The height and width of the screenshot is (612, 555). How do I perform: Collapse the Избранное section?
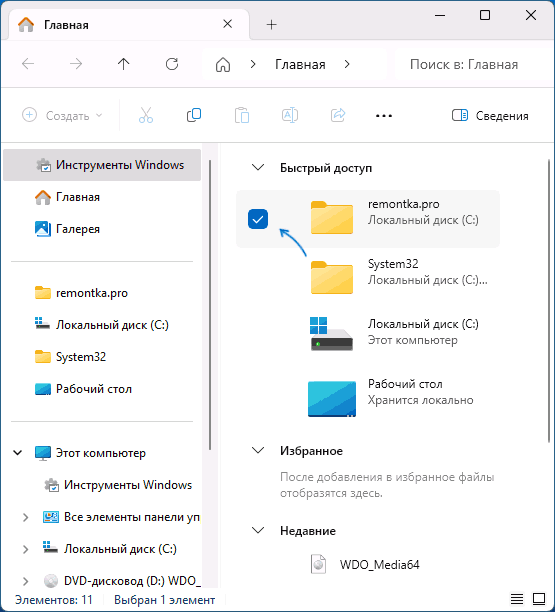coord(258,451)
